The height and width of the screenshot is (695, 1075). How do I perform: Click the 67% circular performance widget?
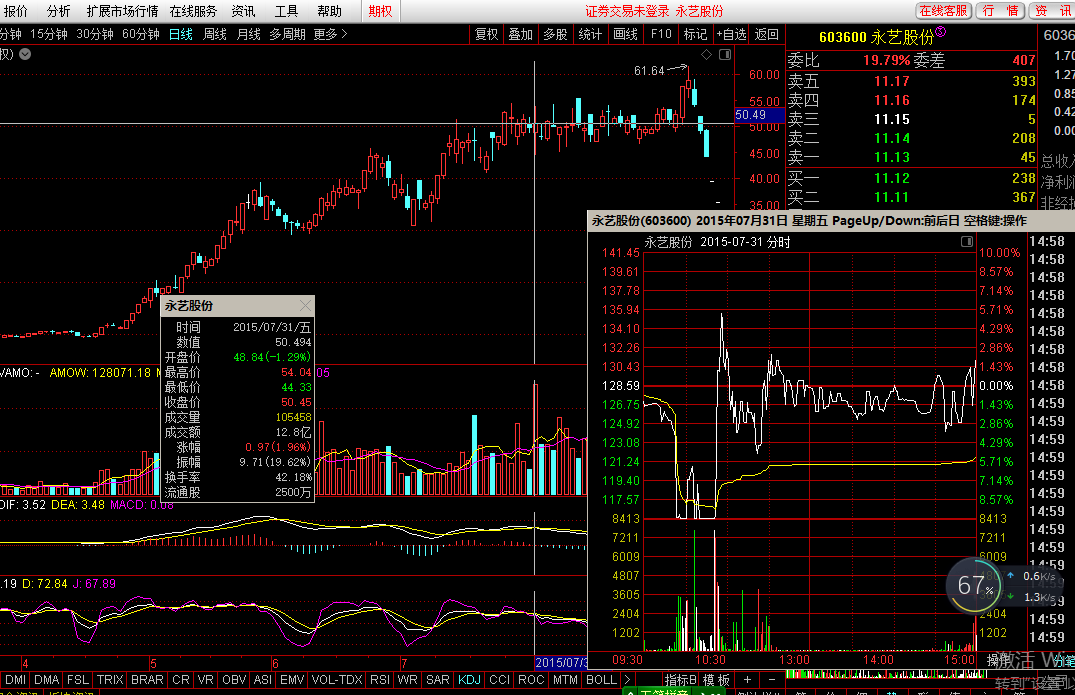pos(973,586)
